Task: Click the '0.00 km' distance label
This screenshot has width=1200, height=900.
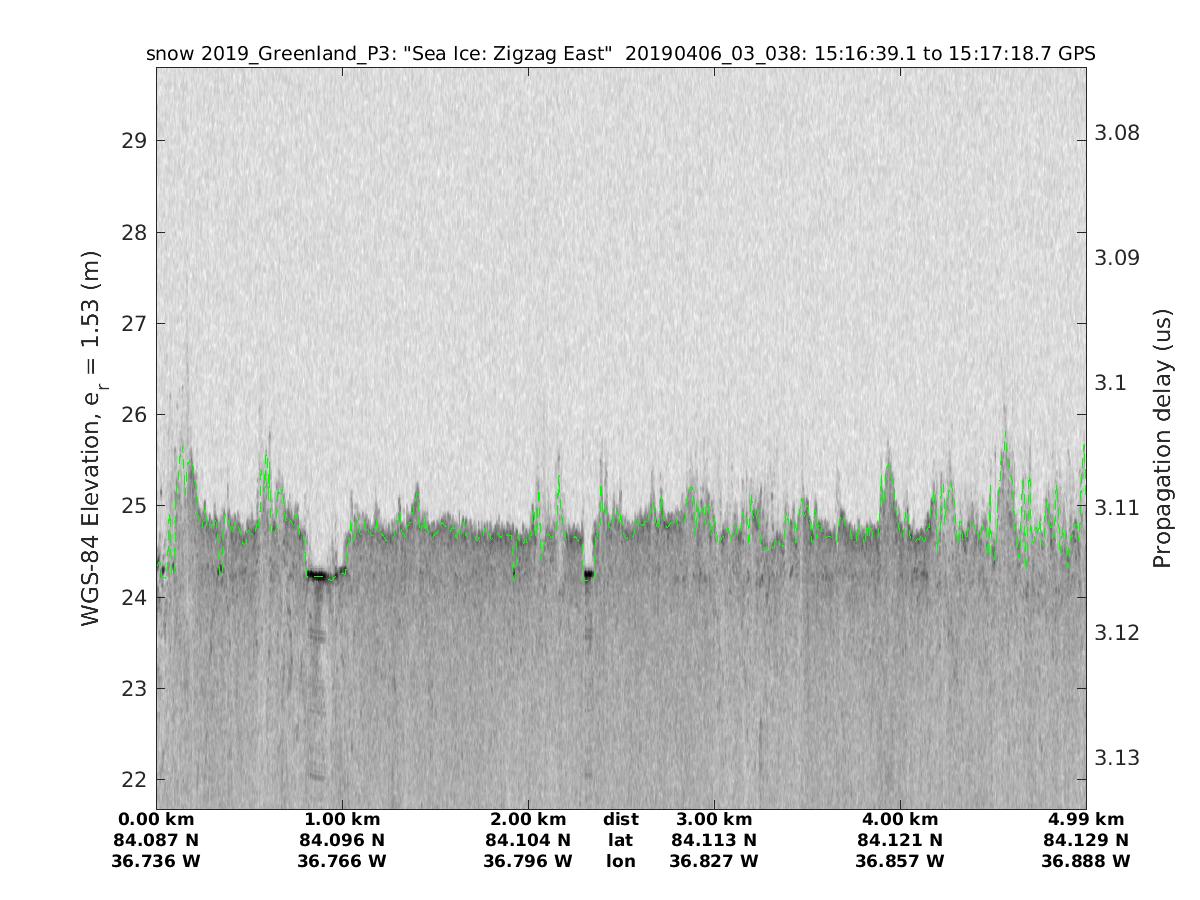Action: click(156, 820)
